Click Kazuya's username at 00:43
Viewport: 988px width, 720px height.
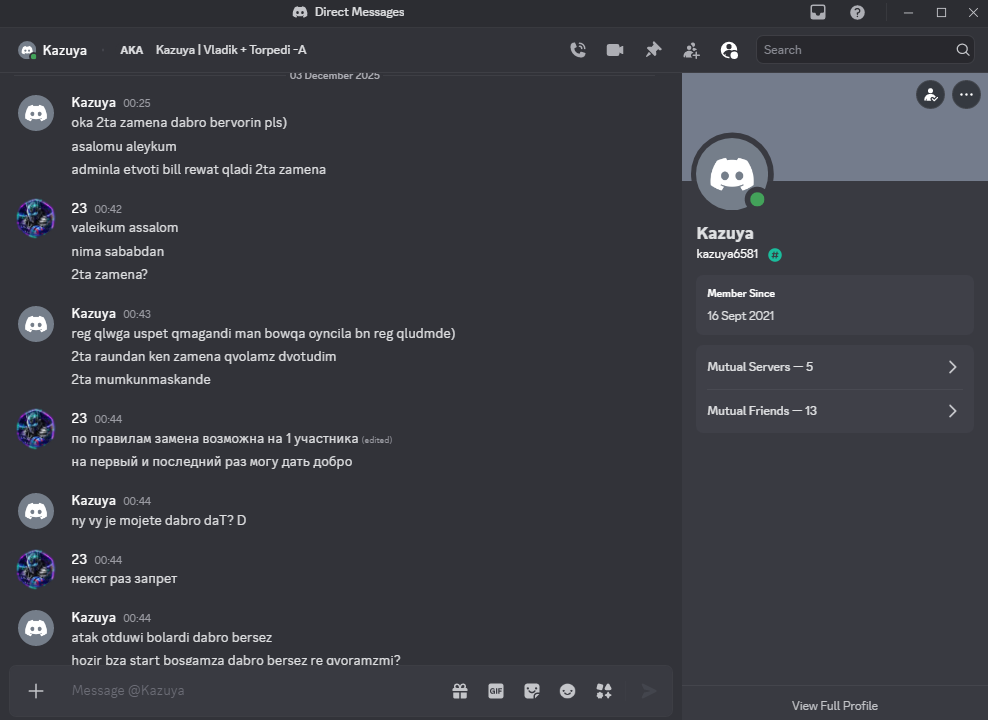[93, 313]
